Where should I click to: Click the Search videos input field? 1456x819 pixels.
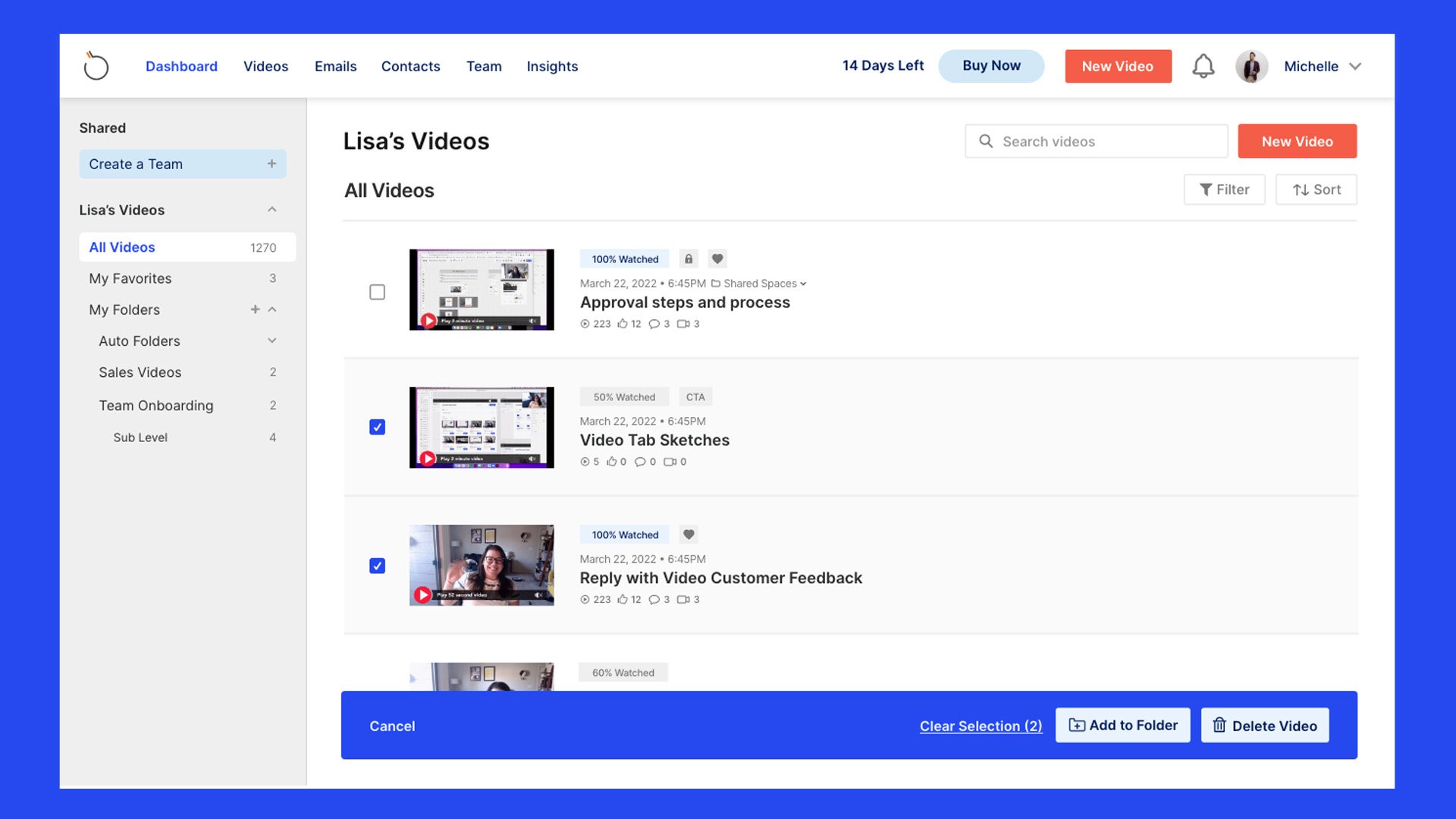1107,141
